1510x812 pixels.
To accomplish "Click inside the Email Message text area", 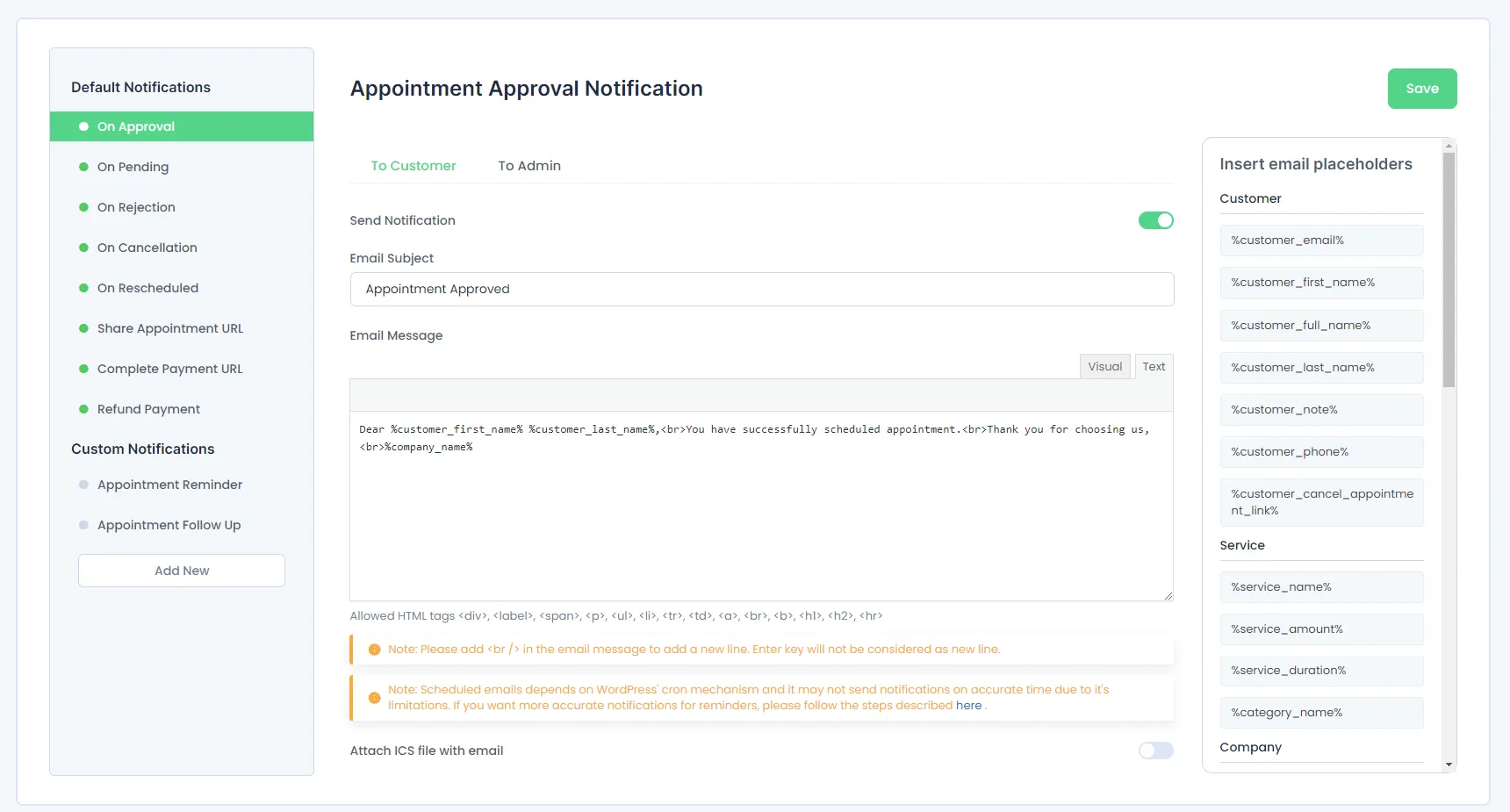I will (x=761, y=506).
